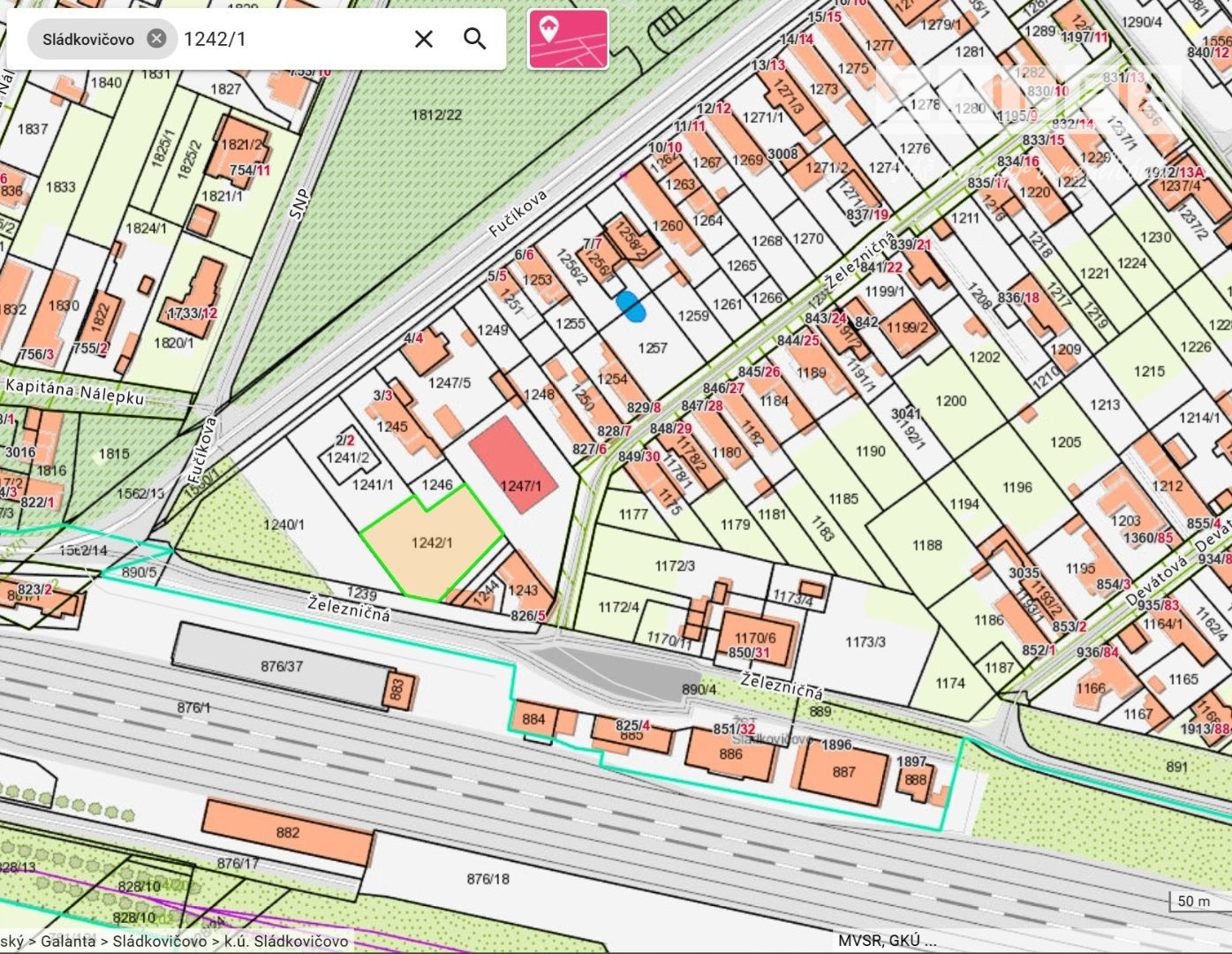
Task: Select building 1170/6 on the map
Action: (755, 637)
